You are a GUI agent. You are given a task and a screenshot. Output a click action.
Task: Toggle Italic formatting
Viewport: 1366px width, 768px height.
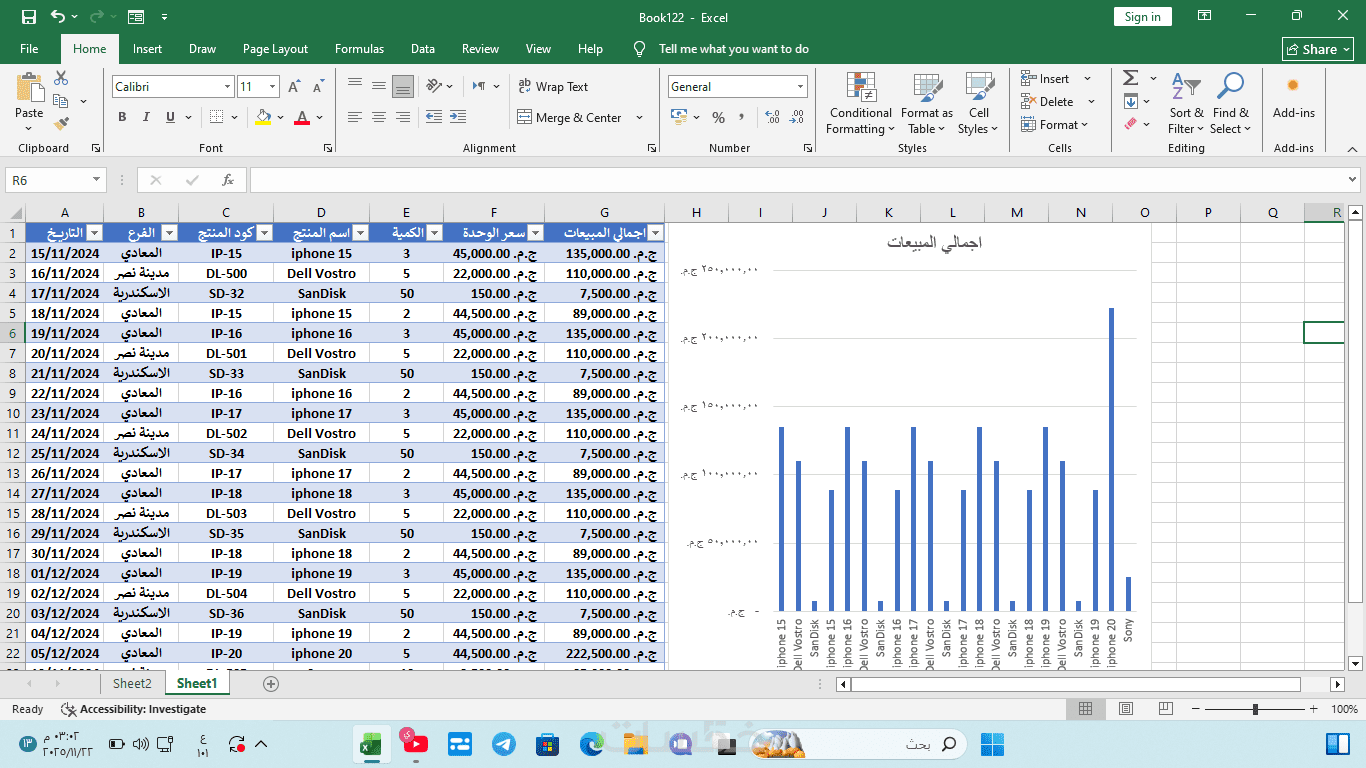tap(146, 117)
